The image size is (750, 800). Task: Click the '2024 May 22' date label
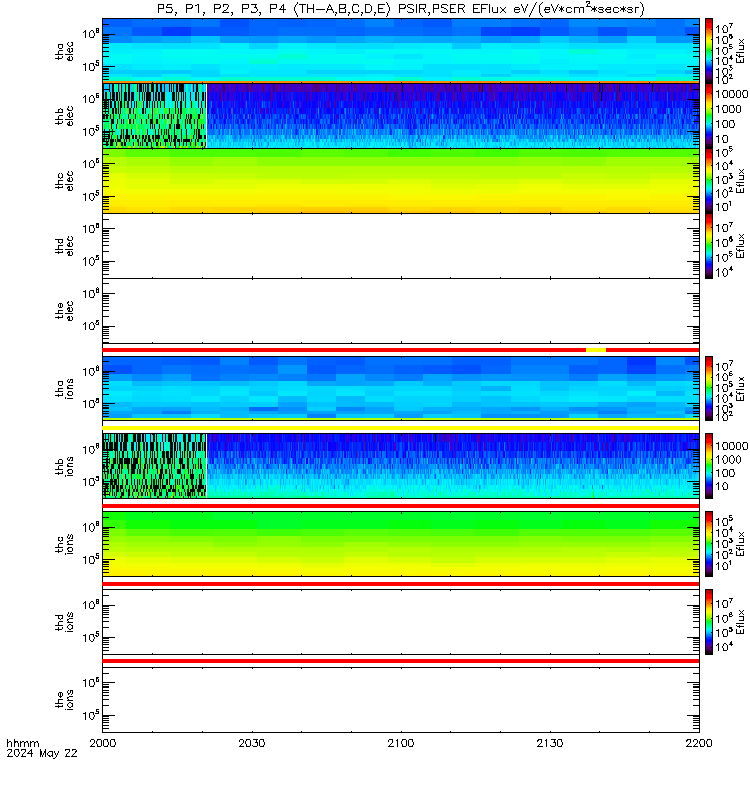click(x=42, y=753)
